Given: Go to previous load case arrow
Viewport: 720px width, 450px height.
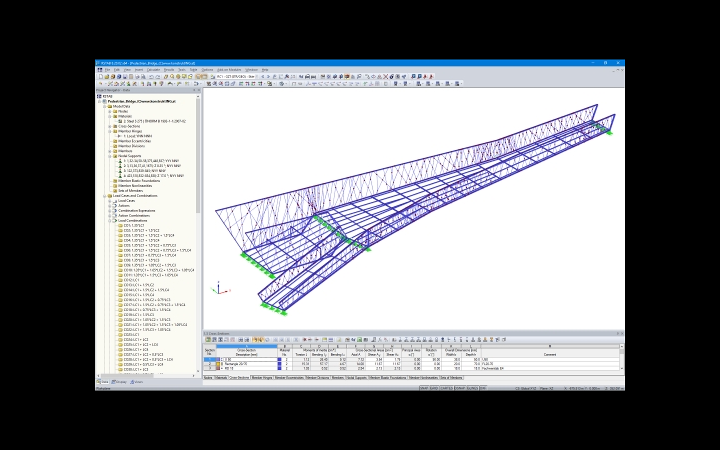Looking at the screenshot, I should (x=263, y=77).
